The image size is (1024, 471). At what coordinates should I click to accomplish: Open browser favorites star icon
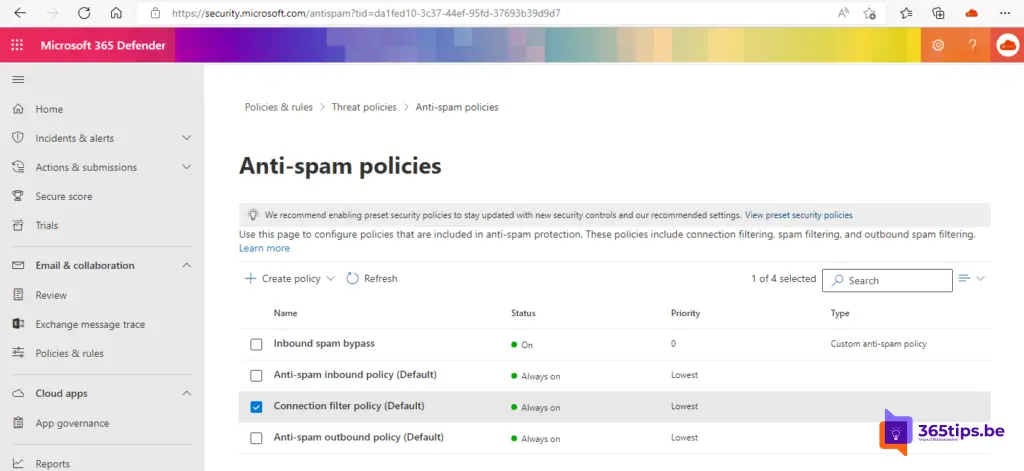tap(906, 13)
